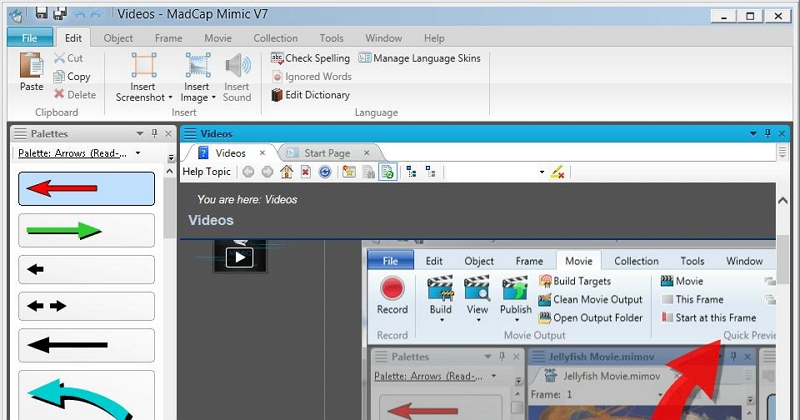The height and width of the screenshot is (420, 800).
Task: Select the curved cyan arrow palette item
Action: point(86,396)
